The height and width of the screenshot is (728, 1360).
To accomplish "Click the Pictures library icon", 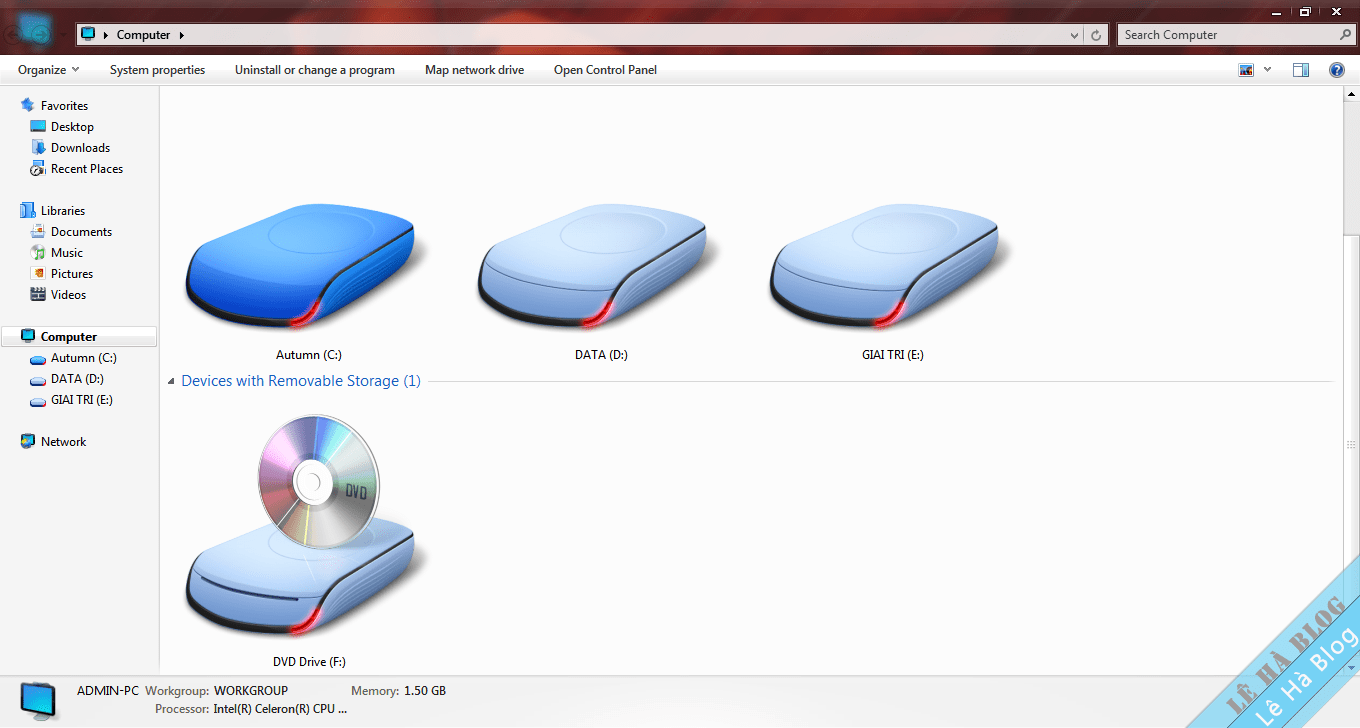I will coord(38,274).
